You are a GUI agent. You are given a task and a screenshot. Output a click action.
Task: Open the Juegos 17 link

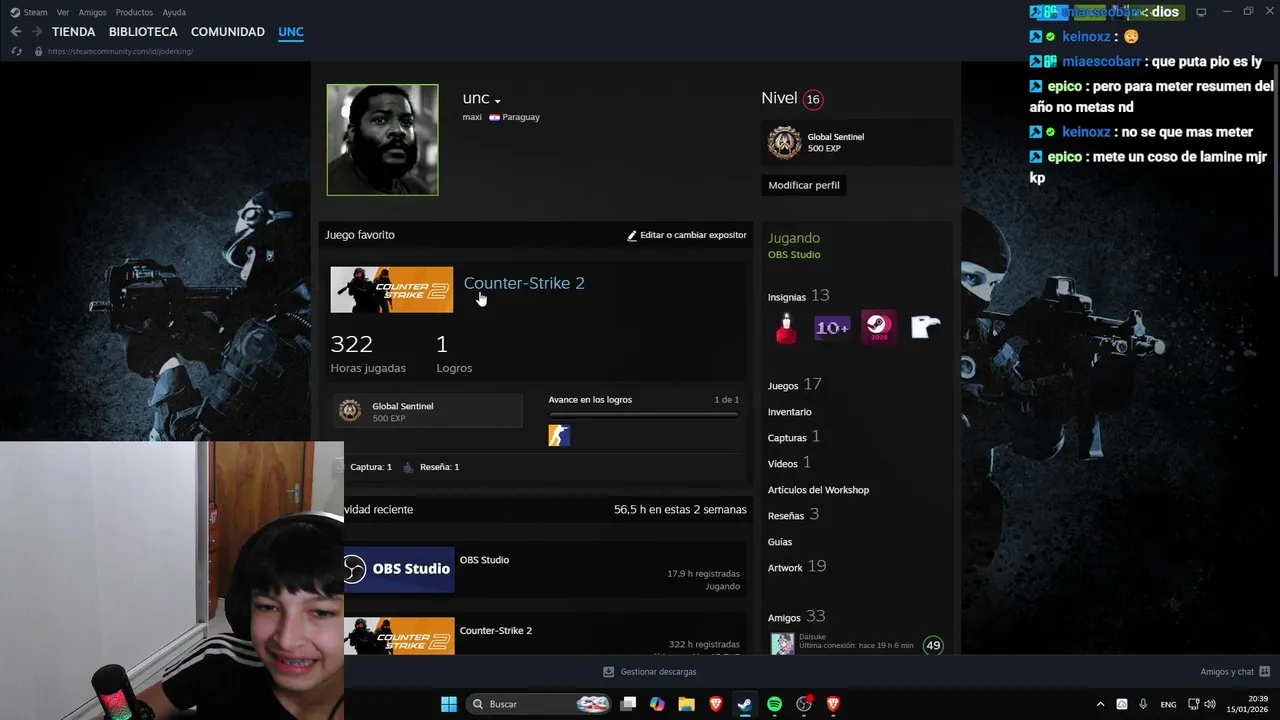coord(795,385)
